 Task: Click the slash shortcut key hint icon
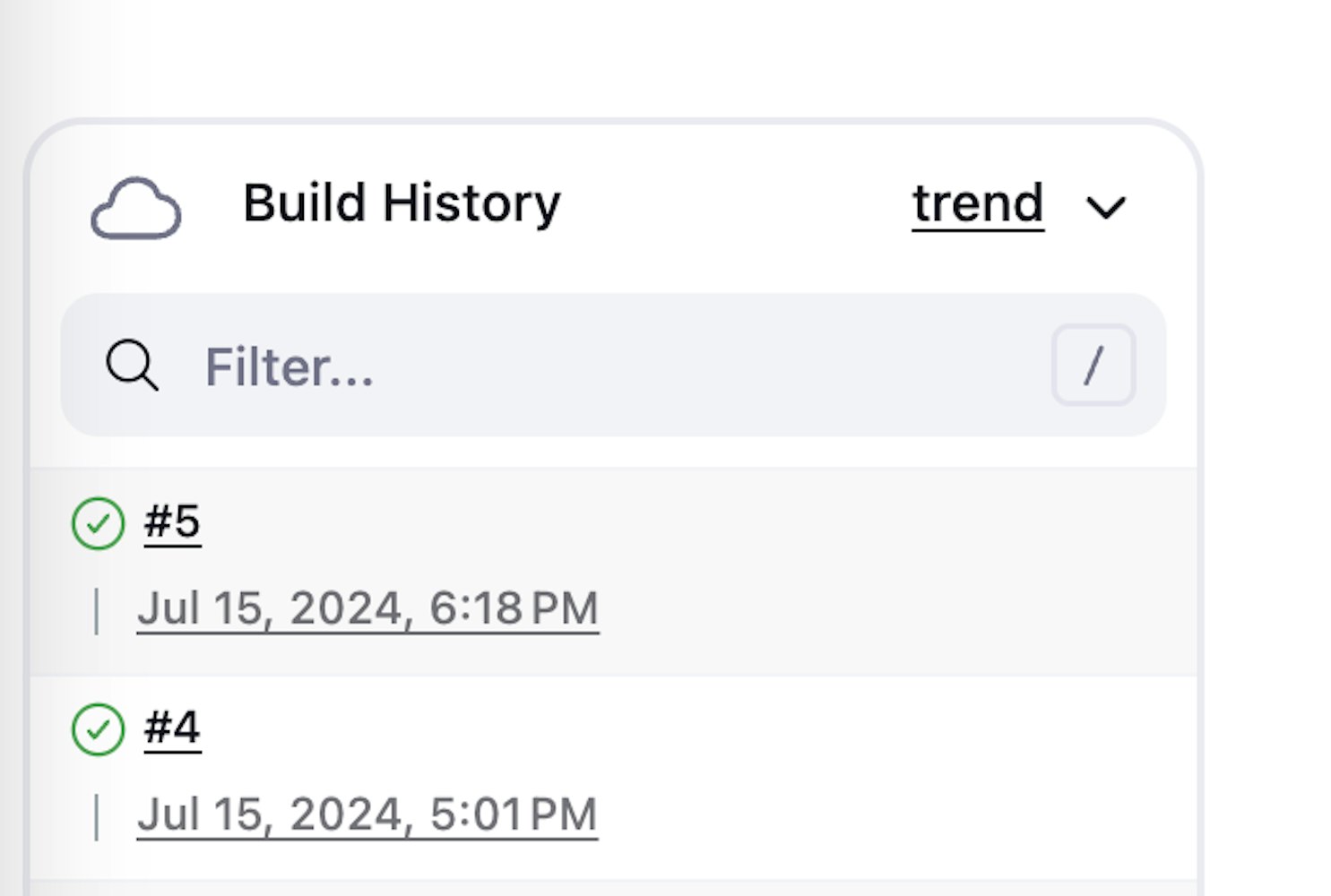[x=1093, y=365]
